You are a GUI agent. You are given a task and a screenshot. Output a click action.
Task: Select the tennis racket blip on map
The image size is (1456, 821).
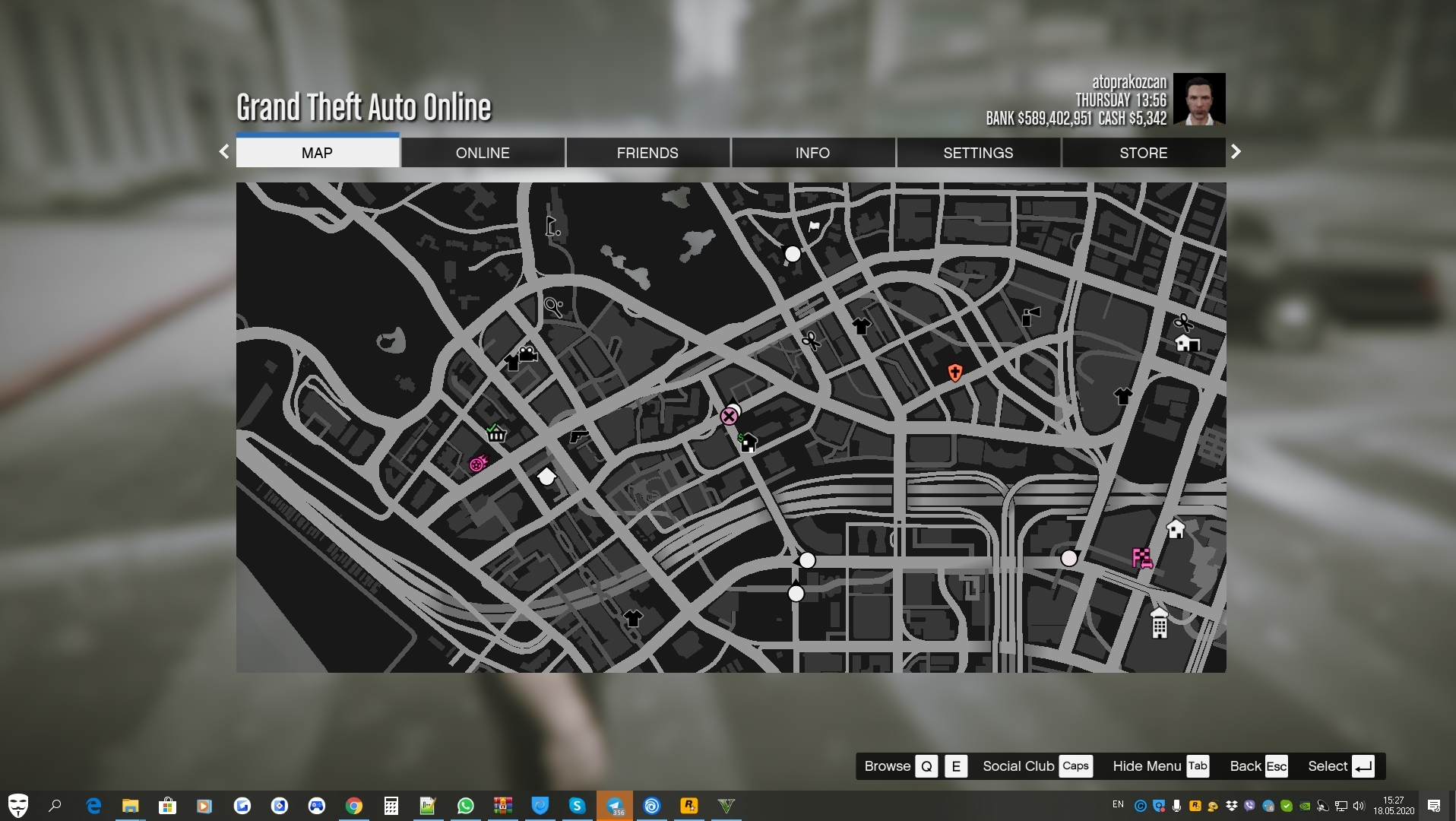point(554,307)
